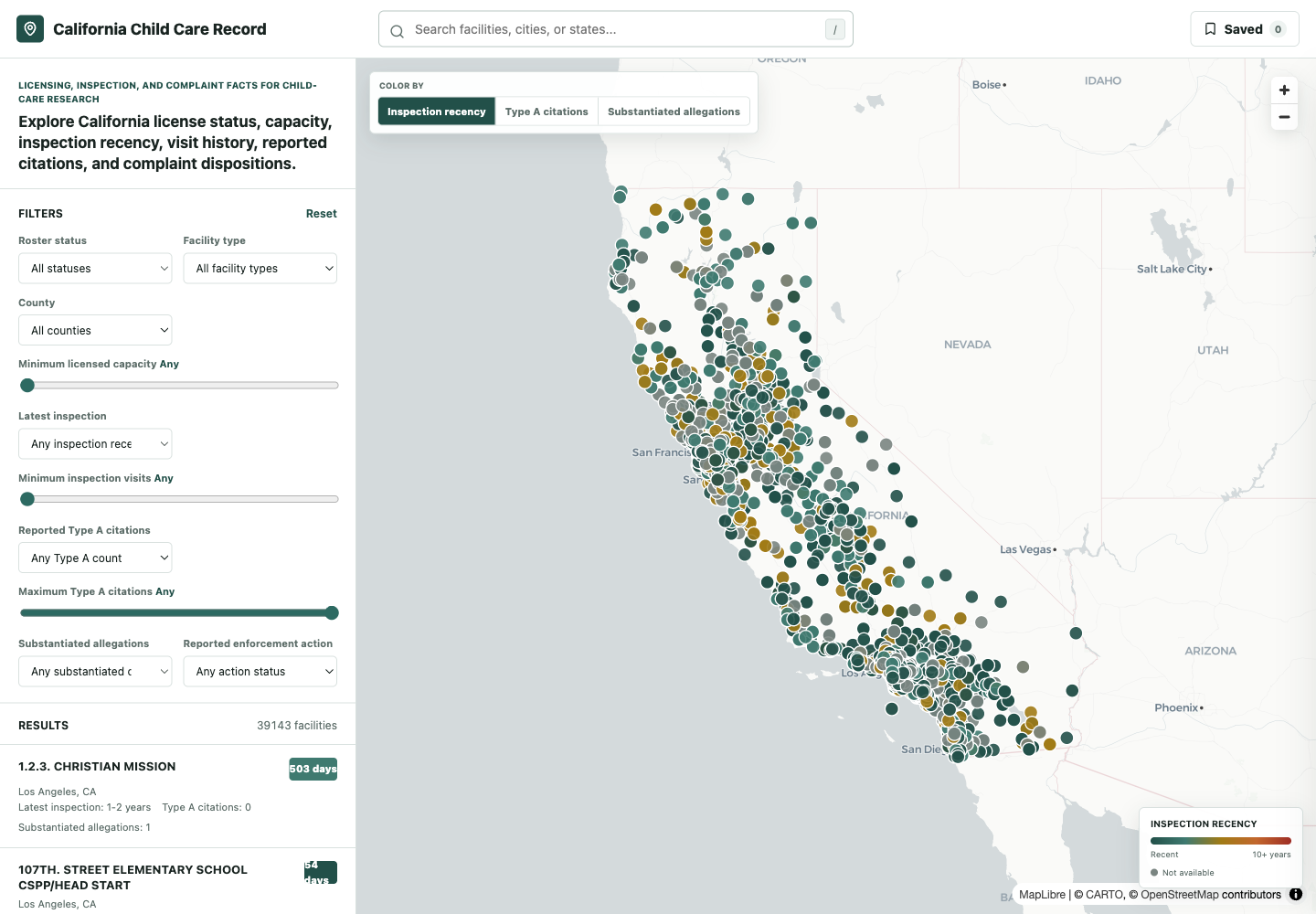Switch coloring to Type A citations
Viewport: 1316px width, 914px height.
coord(547,112)
